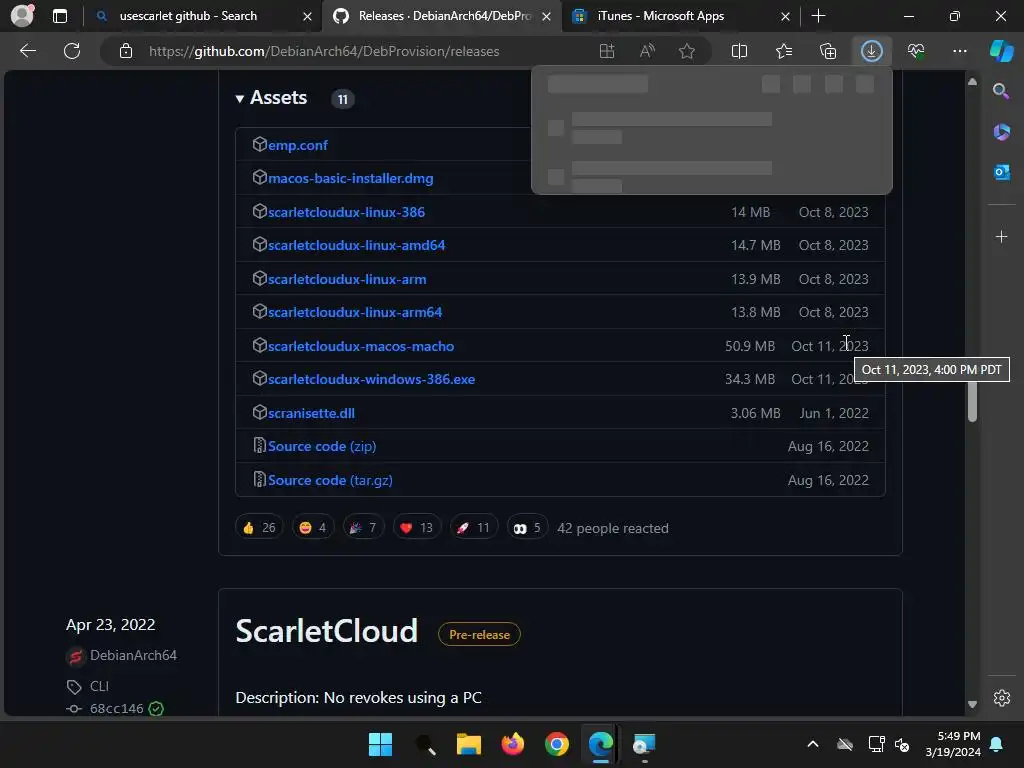
Task: Activate Read aloud icon
Action: pos(647,51)
